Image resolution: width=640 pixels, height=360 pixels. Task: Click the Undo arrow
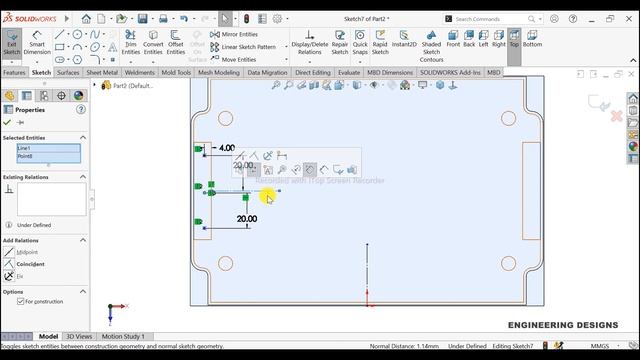184,19
